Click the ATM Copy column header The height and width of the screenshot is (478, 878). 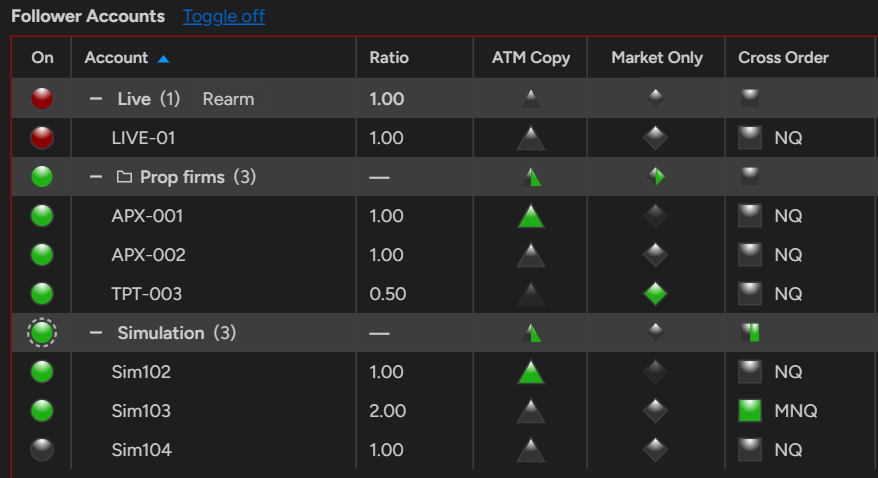[530, 58]
